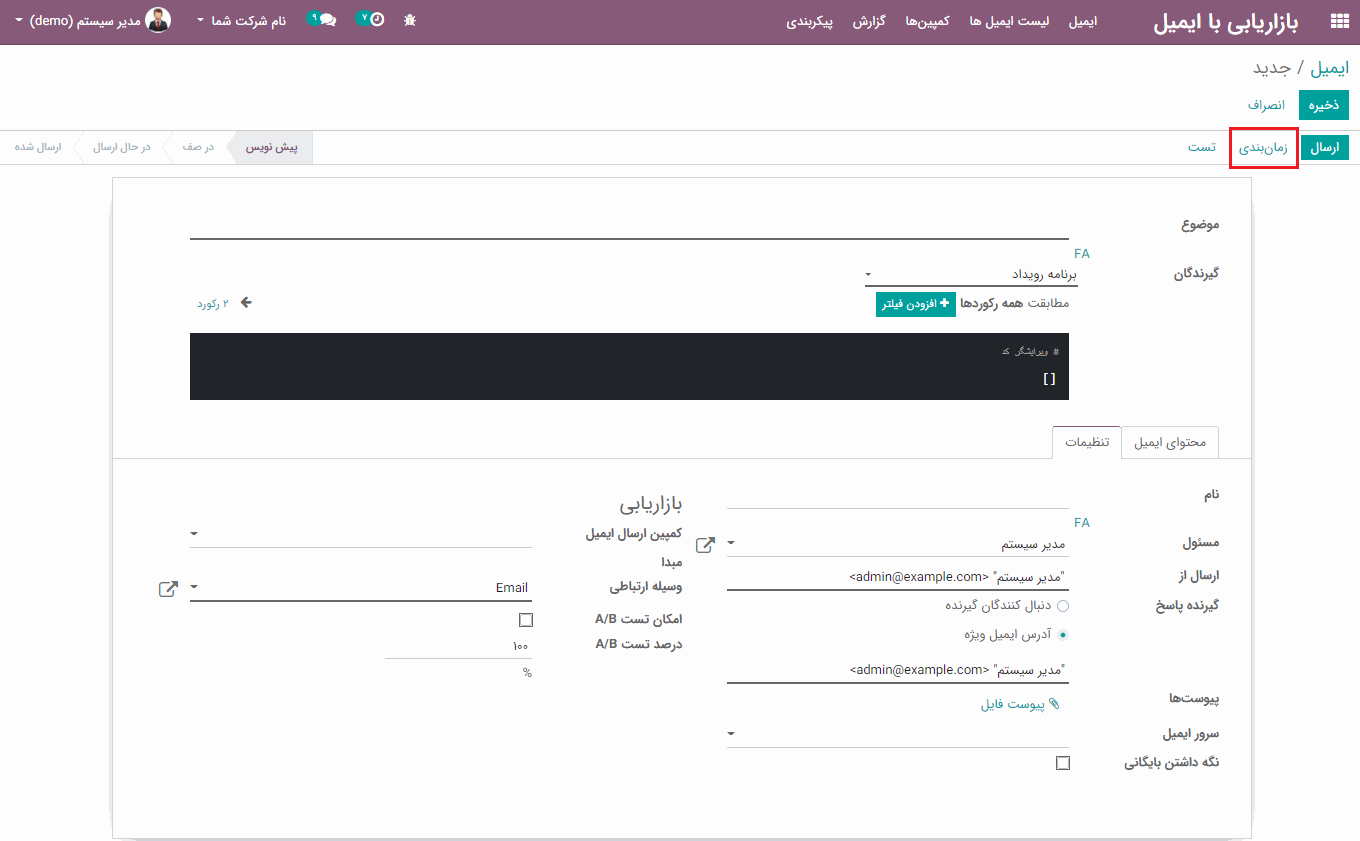Select the آدرس ایمیل ویژه radio option
This screenshot has width=1360, height=841.
point(1063,634)
